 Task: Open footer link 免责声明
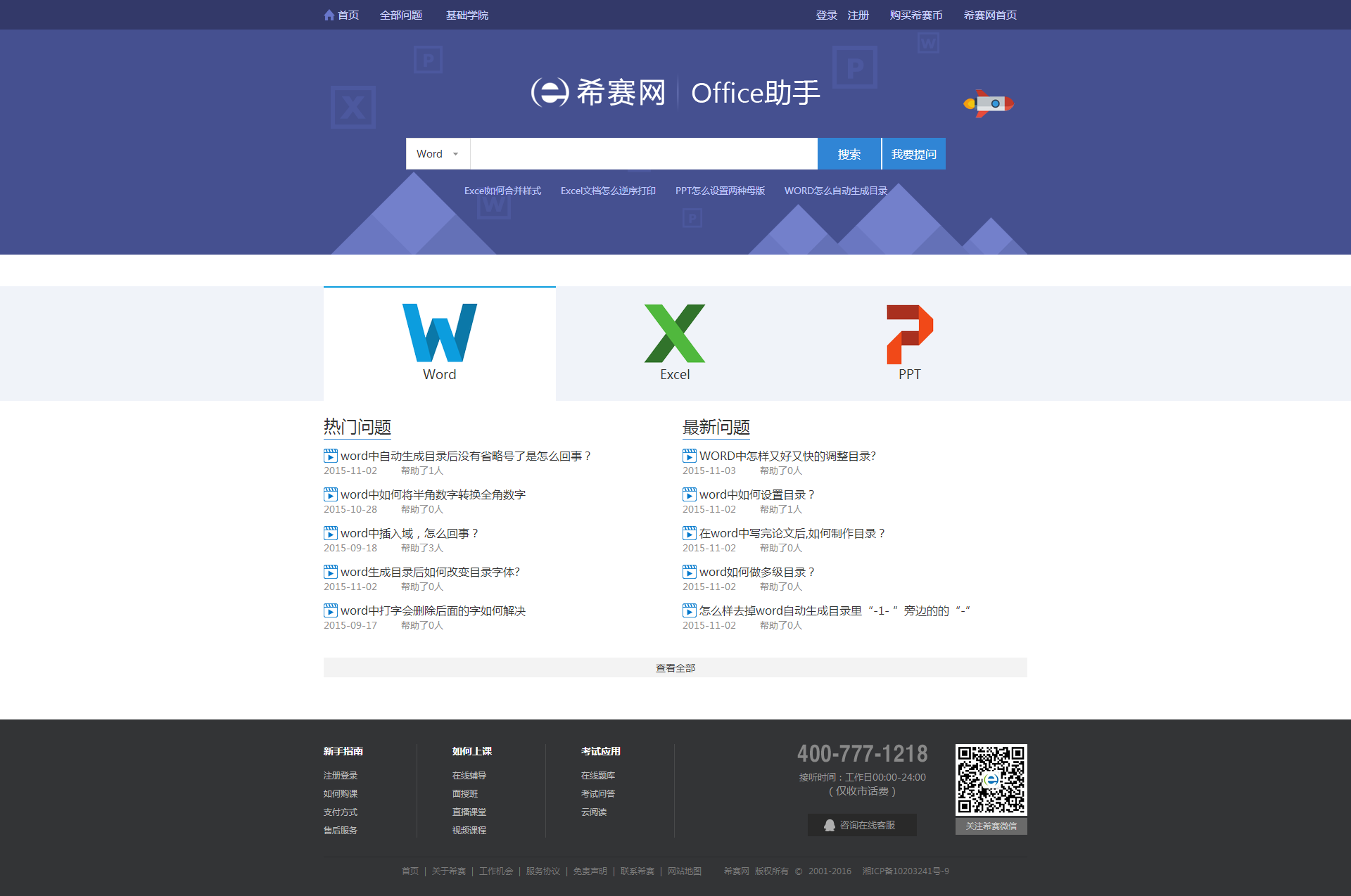pyautogui.click(x=590, y=871)
